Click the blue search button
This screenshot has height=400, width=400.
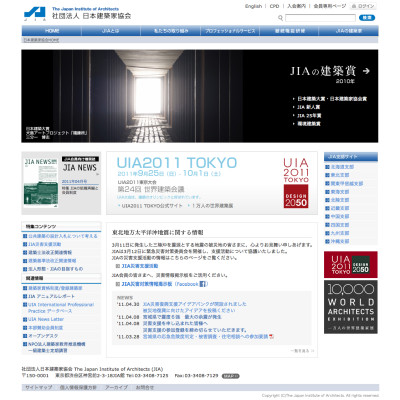pyautogui.click(x=367, y=18)
